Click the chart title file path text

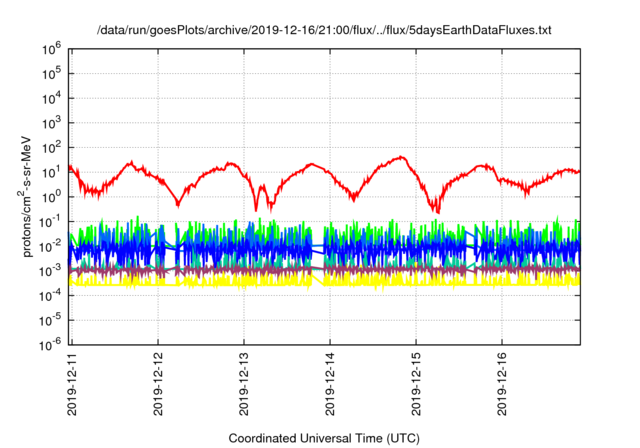tap(324, 30)
